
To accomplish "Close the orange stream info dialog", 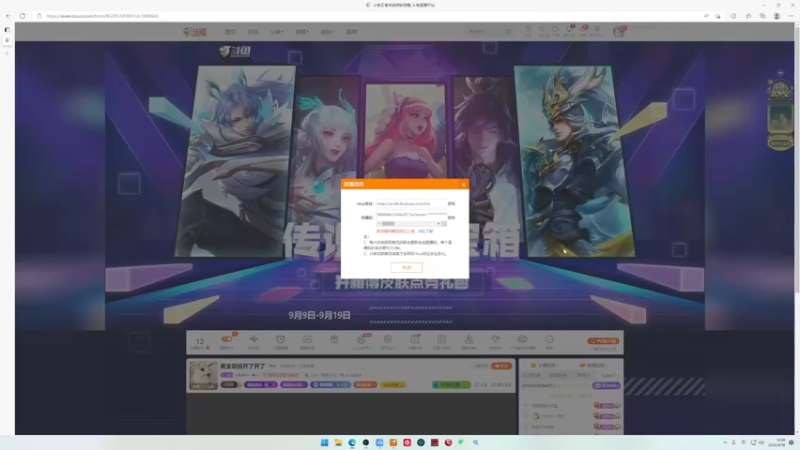I will tap(463, 185).
